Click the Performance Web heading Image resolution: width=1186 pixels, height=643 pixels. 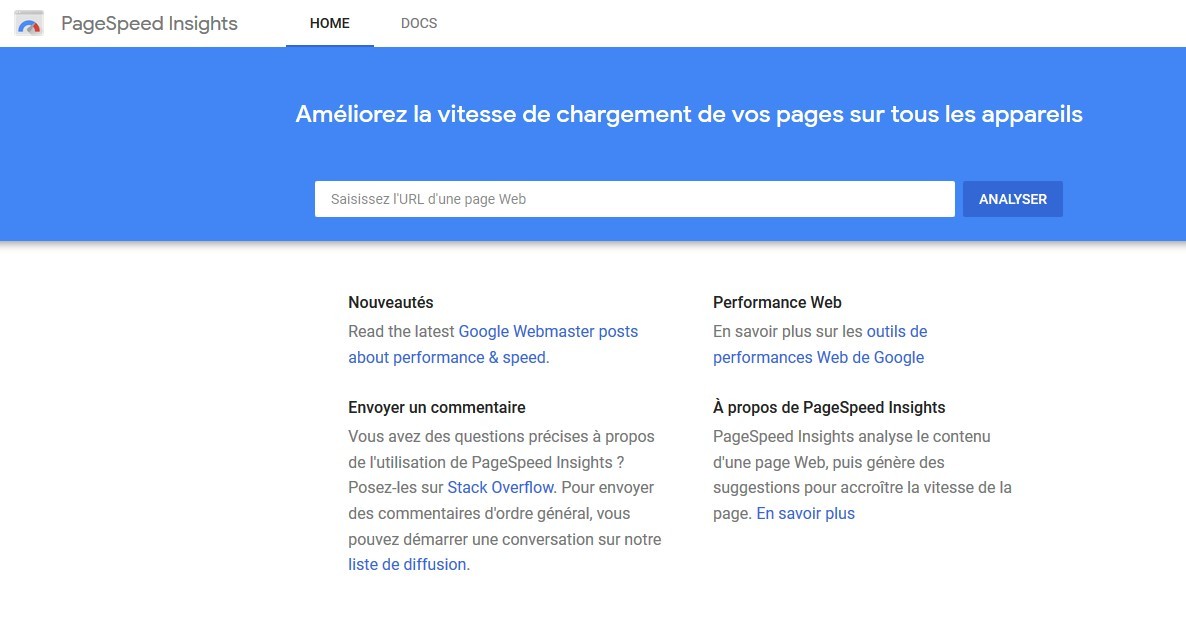777,302
